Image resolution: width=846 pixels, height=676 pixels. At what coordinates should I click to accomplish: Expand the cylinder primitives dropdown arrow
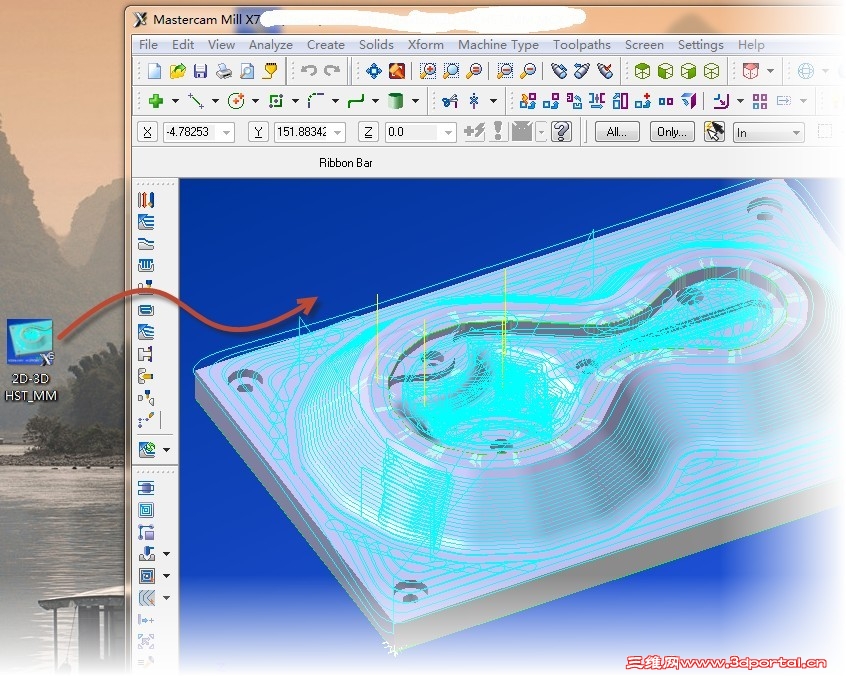click(415, 101)
